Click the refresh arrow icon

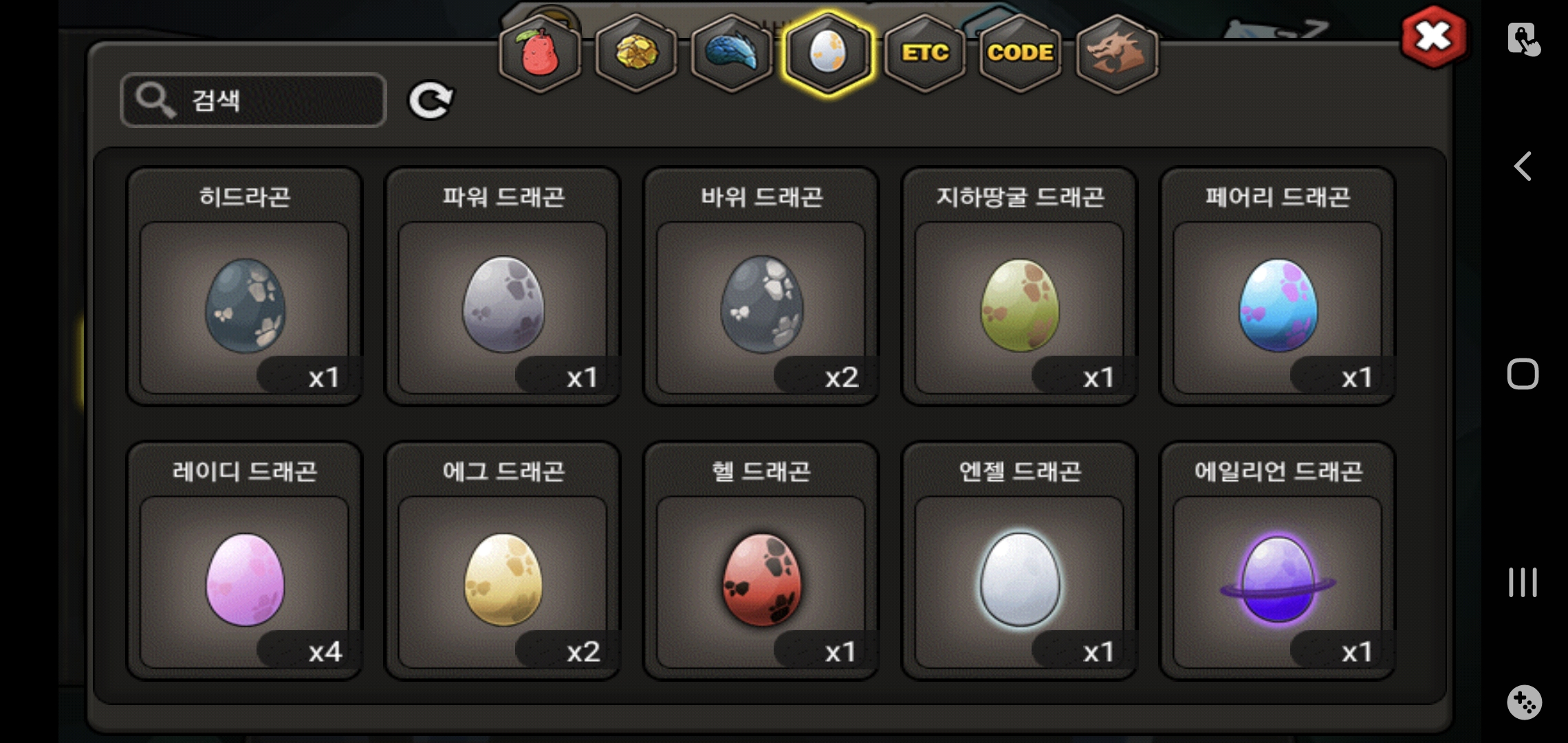pyautogui.click(x=431, y=101)
